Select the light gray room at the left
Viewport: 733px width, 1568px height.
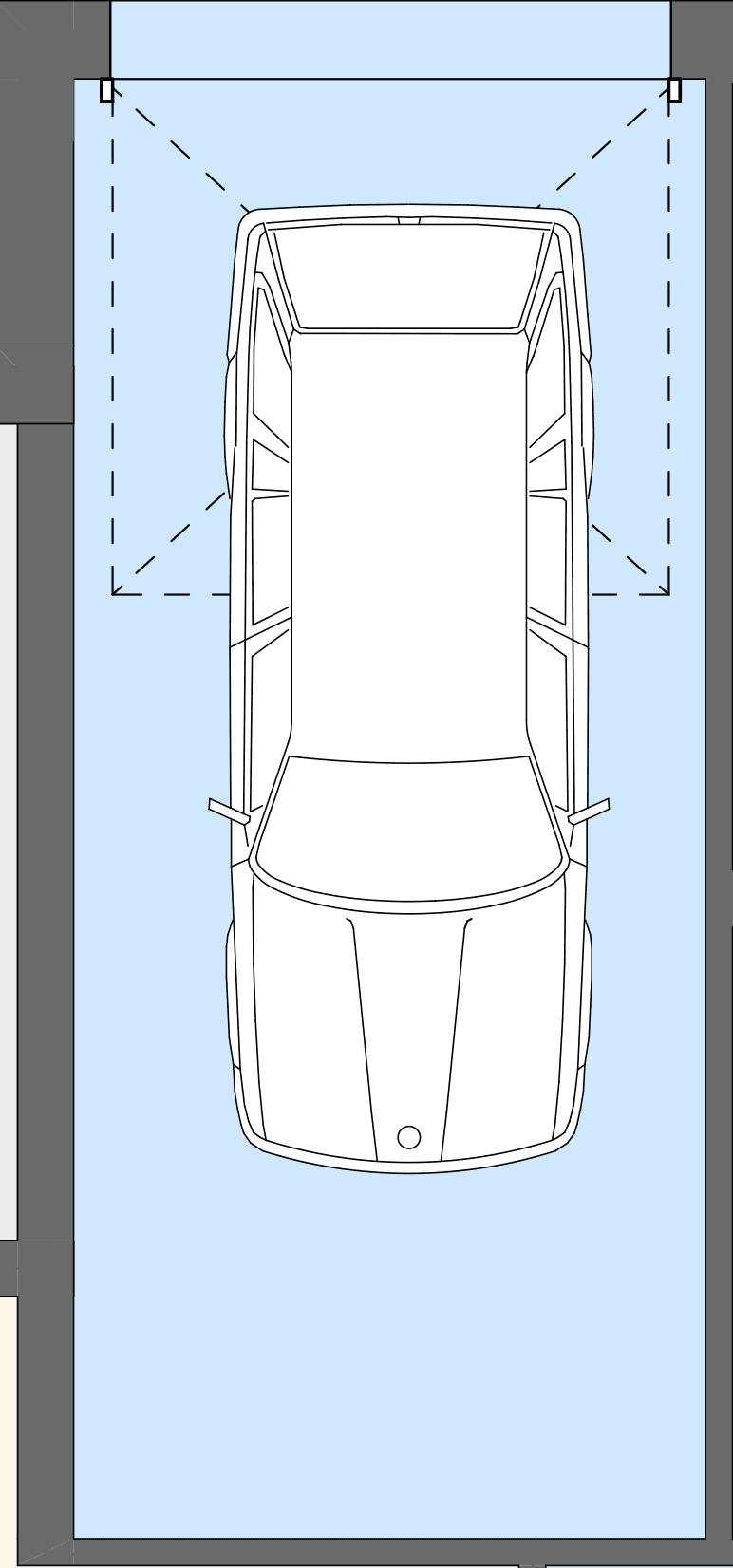[8, 826]
